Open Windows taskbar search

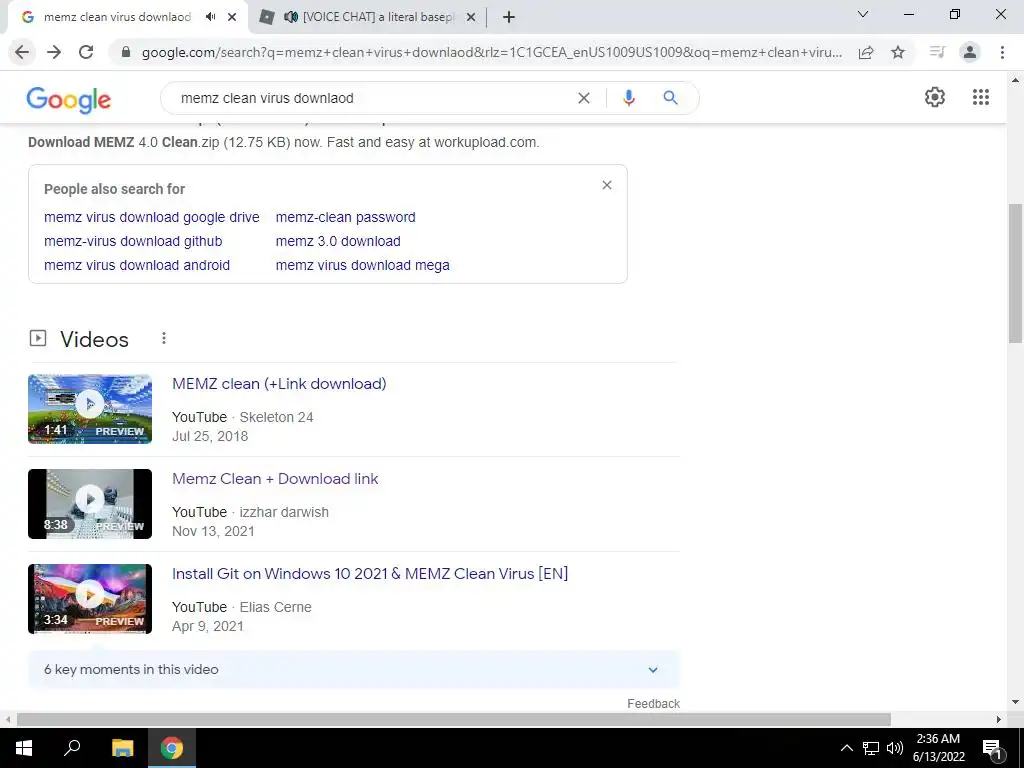(72, 748)
